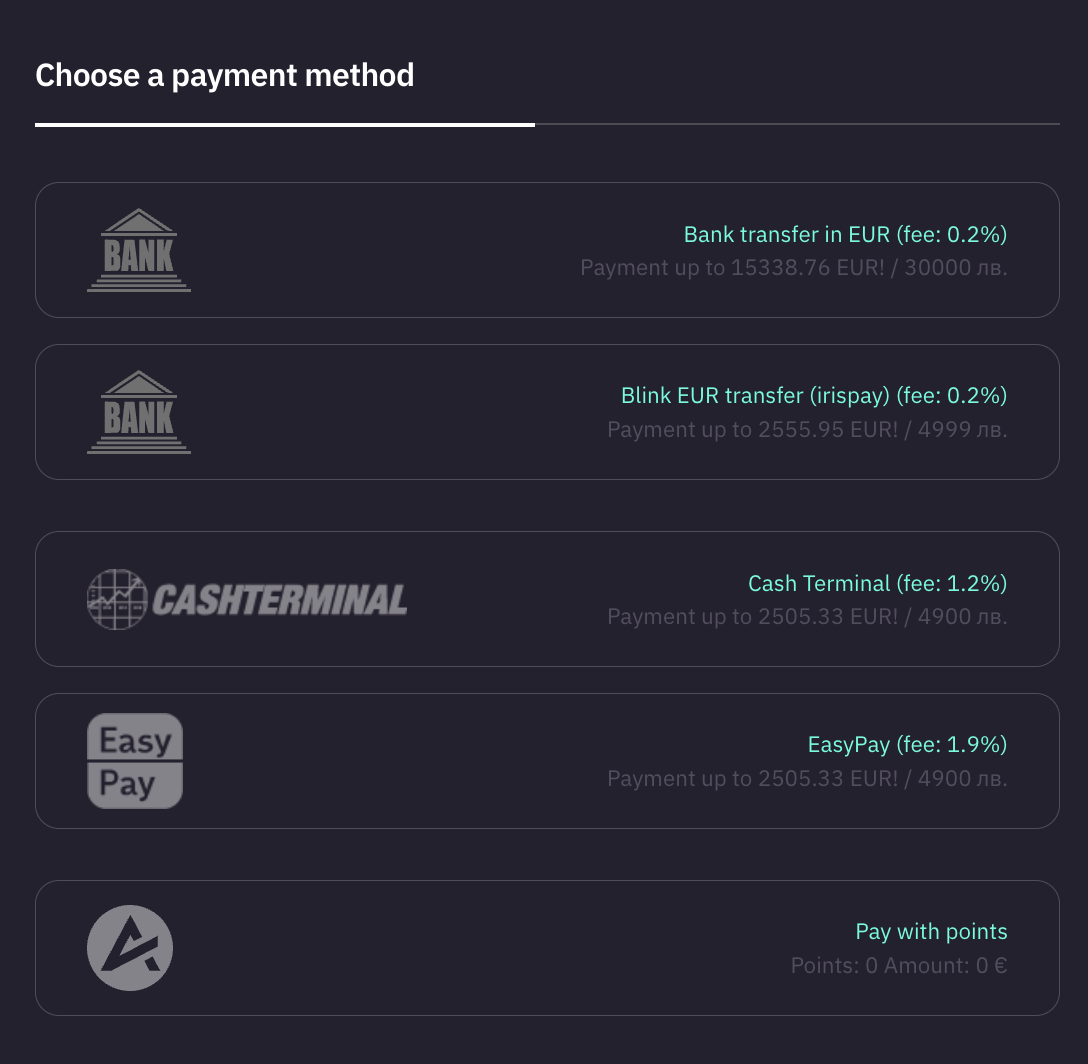Click the points logo icon

[x=130, y=948]
